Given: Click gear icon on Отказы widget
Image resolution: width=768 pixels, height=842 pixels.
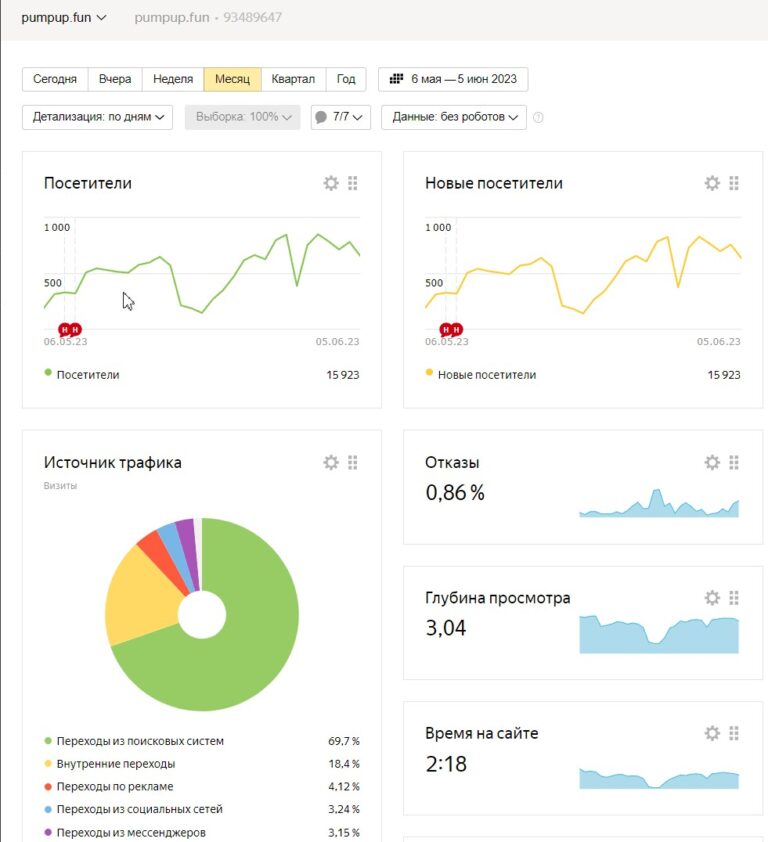Looking at the screenshot, I should click(712, 462).
